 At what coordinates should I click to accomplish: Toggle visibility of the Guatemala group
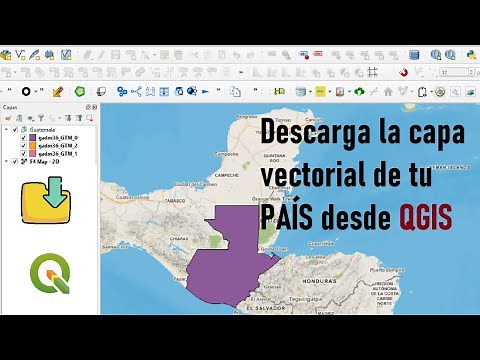[15, 130]
